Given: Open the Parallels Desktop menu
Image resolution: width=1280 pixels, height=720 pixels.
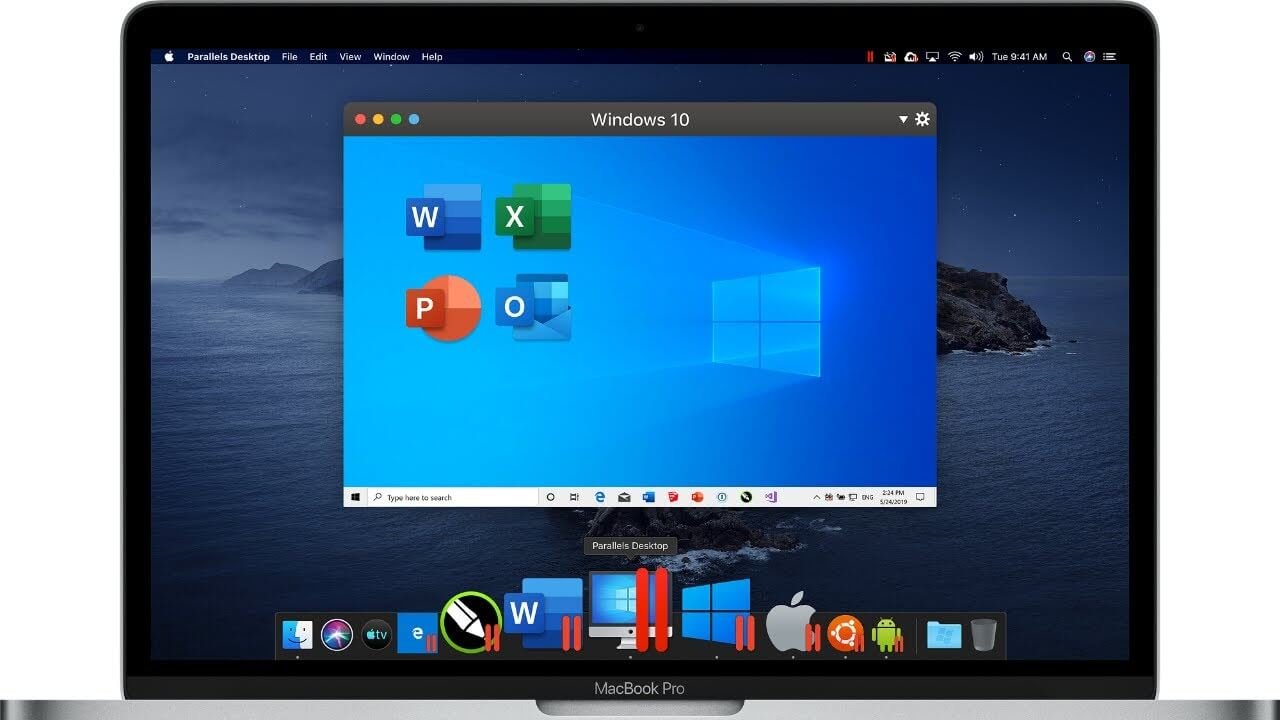Looking at the screenshot, I should [228, 57].
